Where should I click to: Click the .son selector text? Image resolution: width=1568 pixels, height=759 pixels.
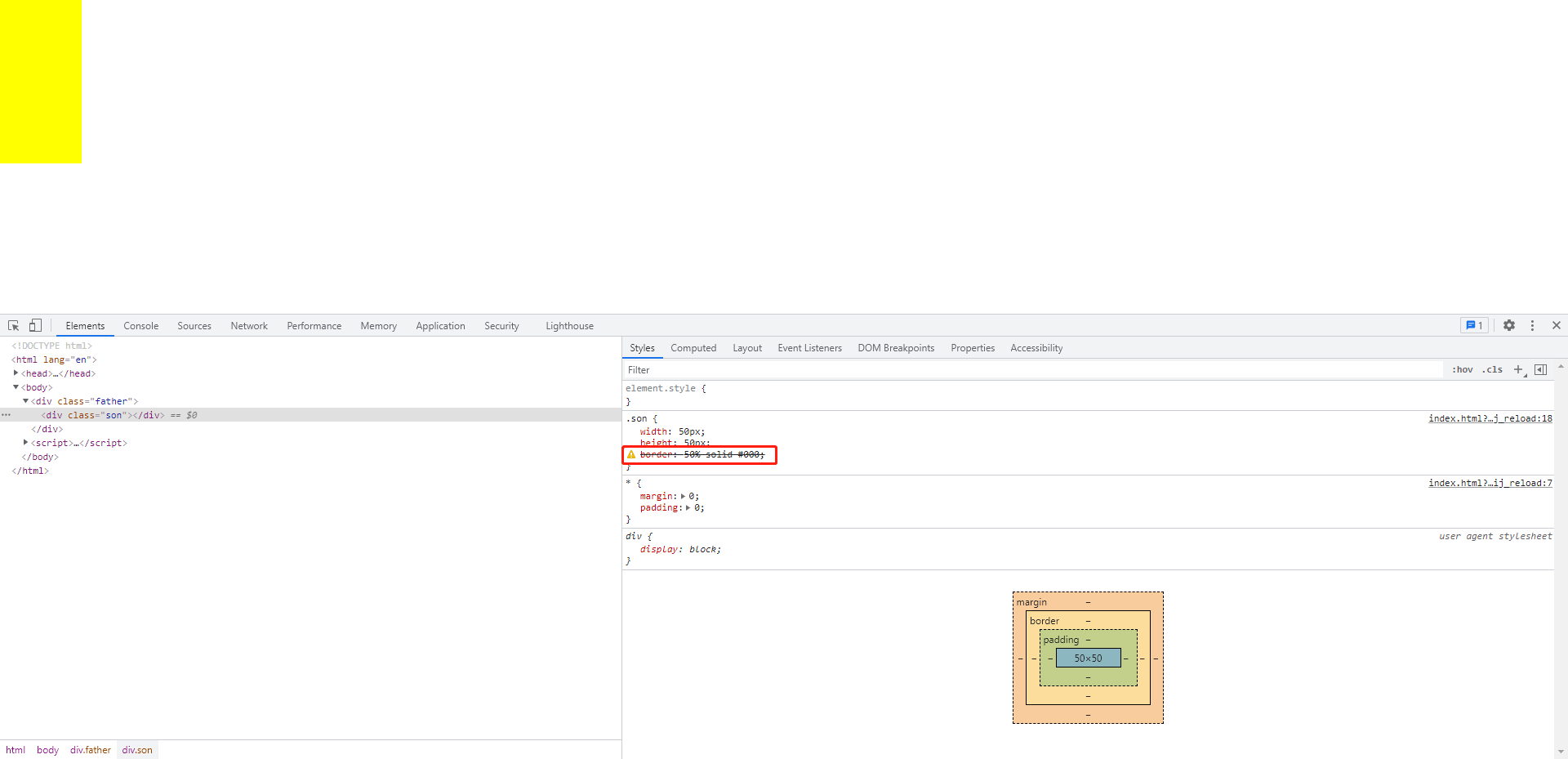point(636,418)
